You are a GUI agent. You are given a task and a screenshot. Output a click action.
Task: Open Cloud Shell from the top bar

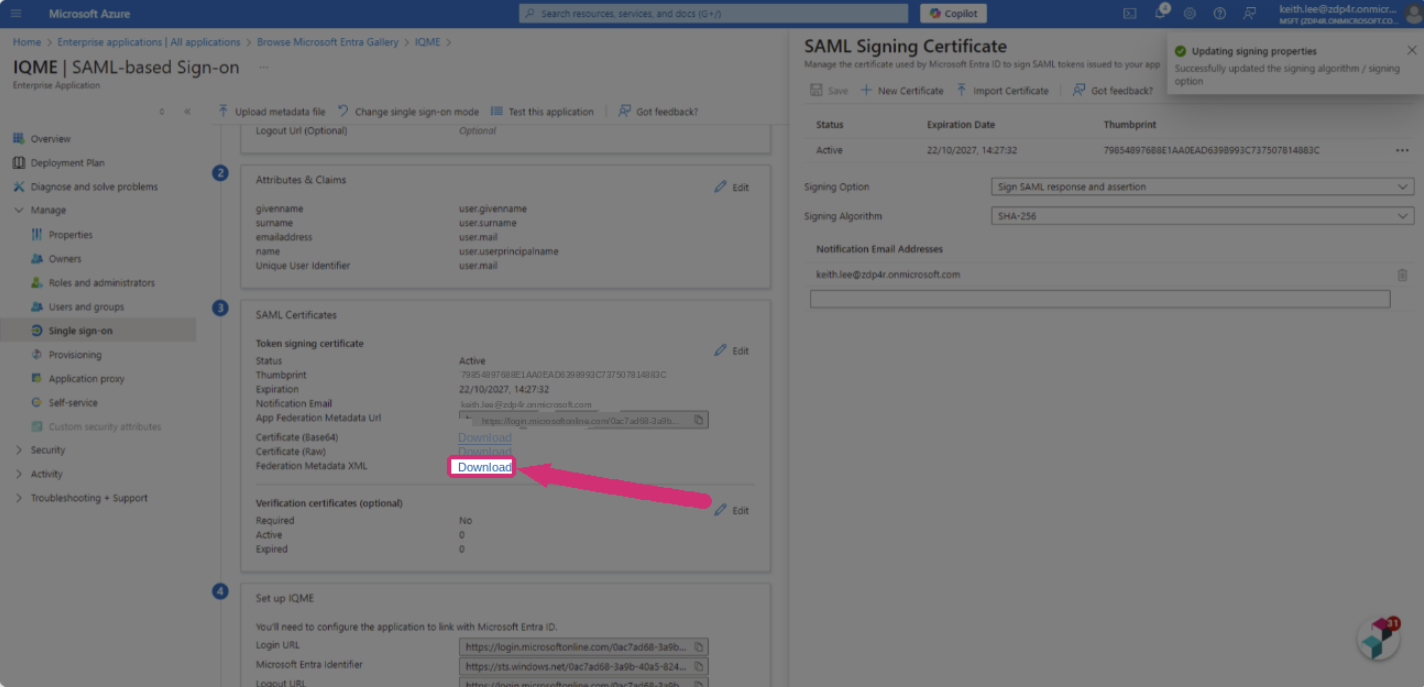pos(1129,14)
